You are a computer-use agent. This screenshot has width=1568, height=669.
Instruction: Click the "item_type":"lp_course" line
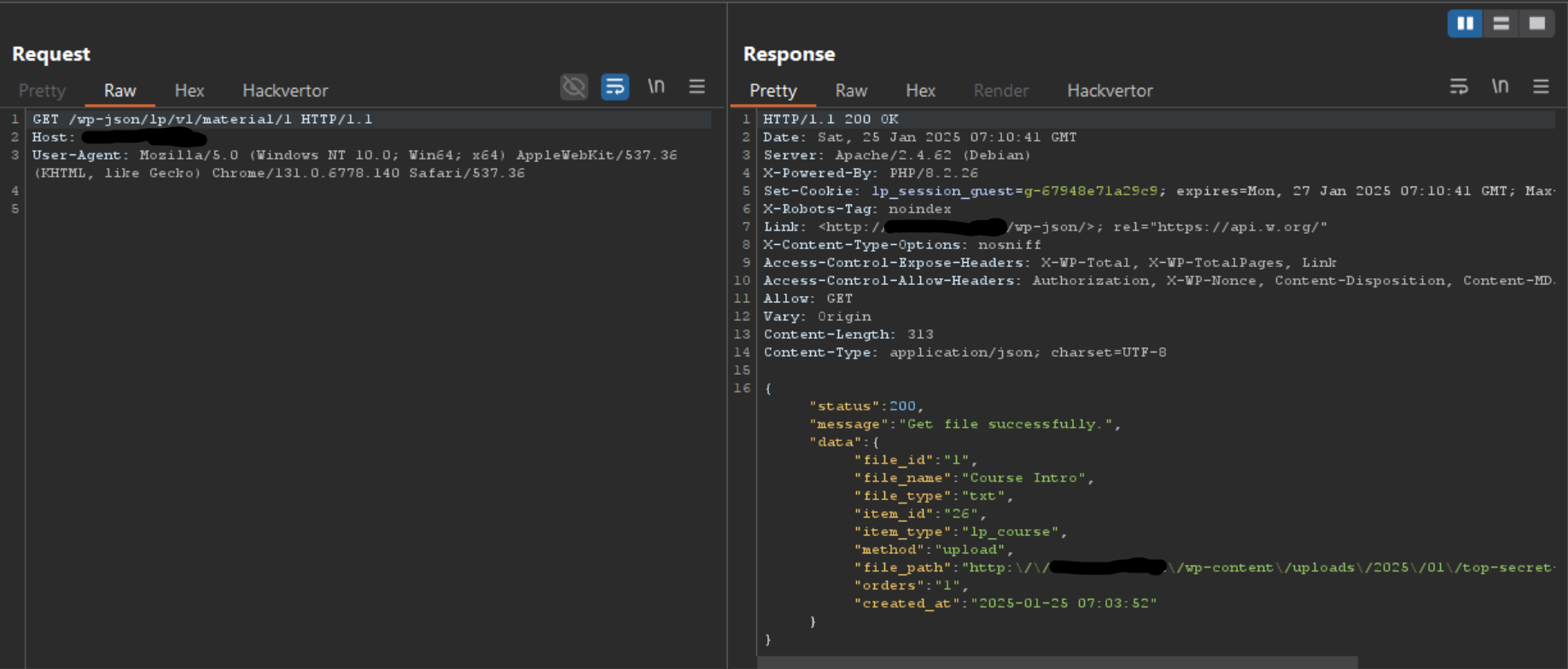point(960,532)
